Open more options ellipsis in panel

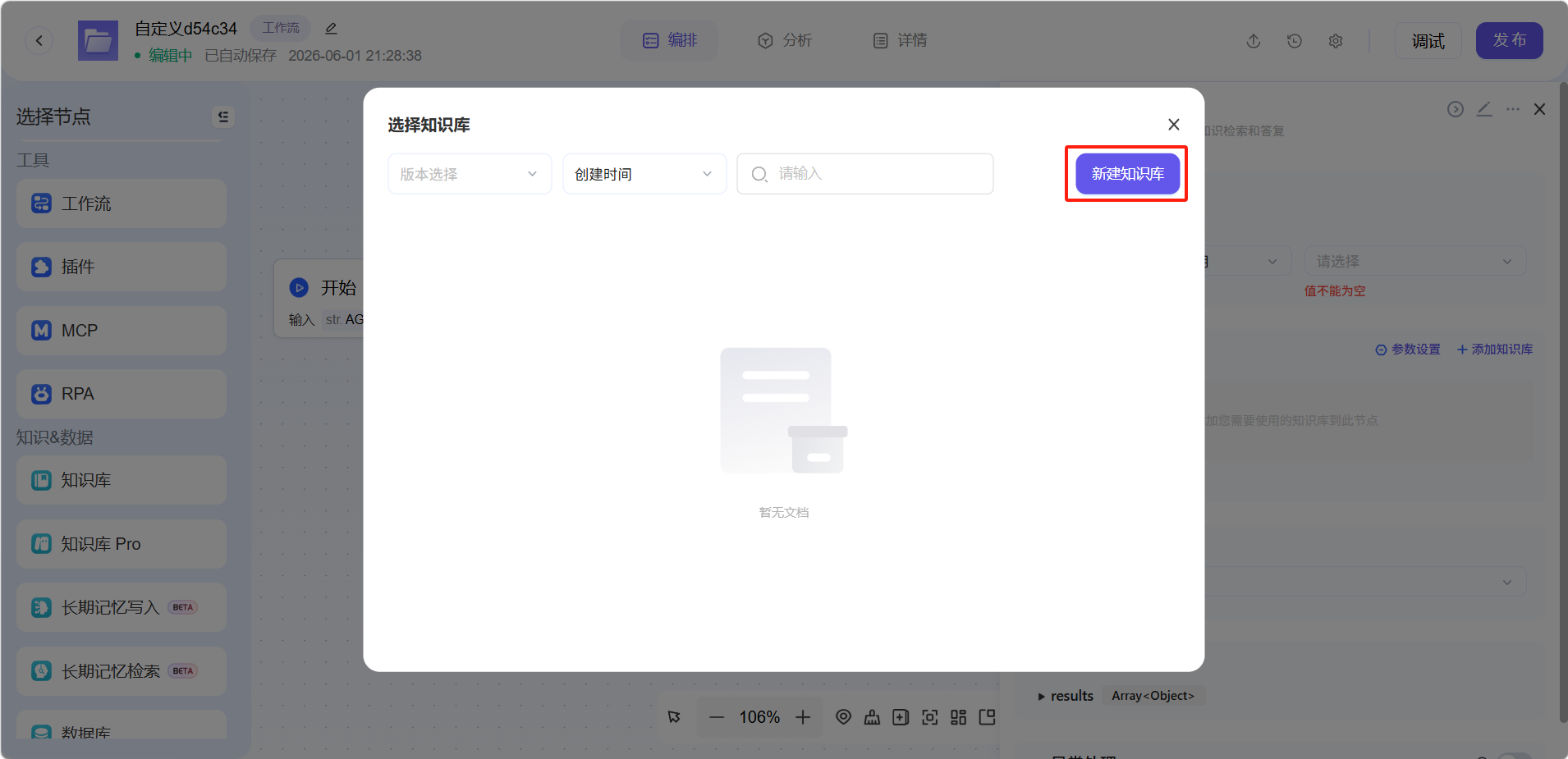coord(1513,109)
